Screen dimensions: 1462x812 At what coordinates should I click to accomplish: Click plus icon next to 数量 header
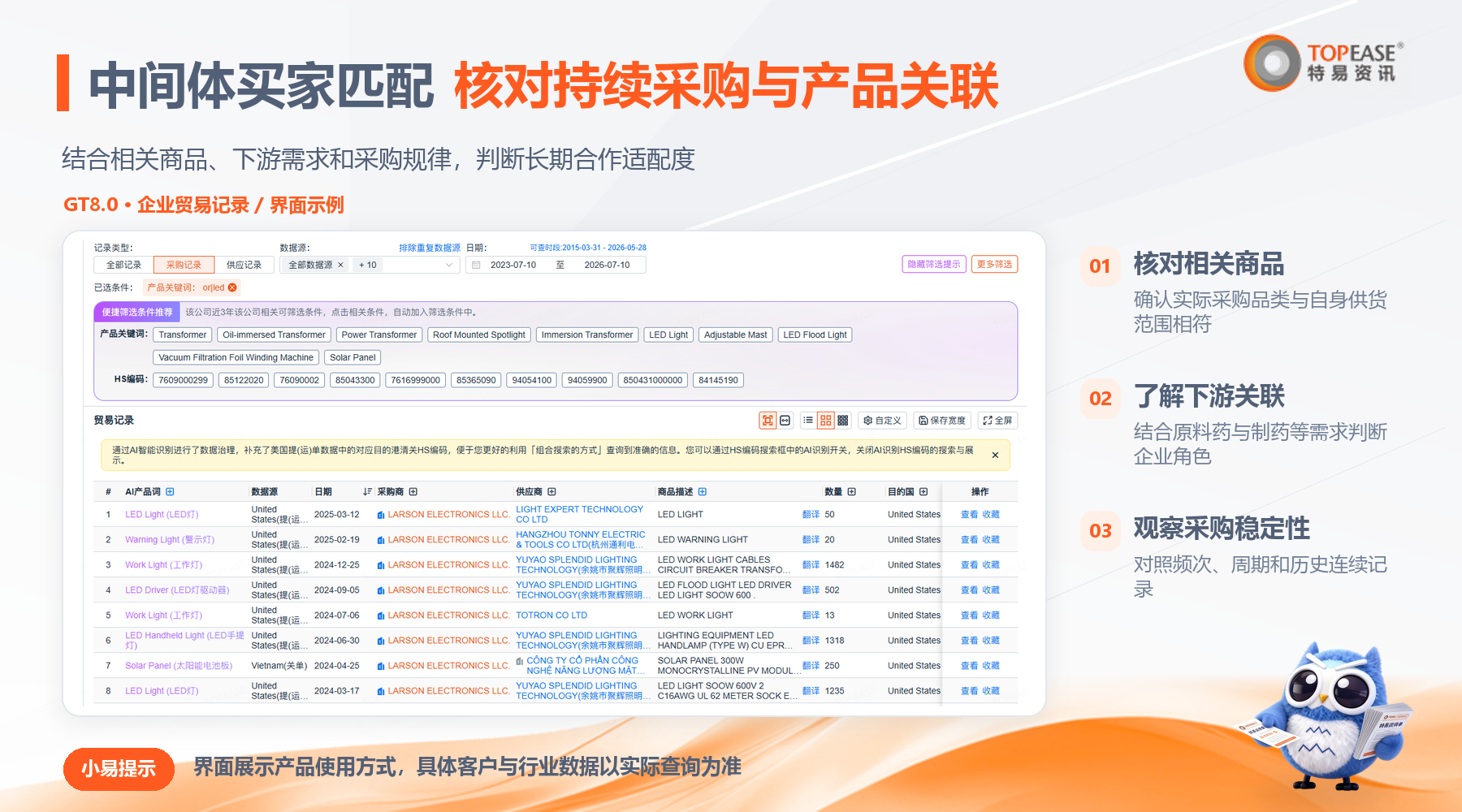[852, 491]
